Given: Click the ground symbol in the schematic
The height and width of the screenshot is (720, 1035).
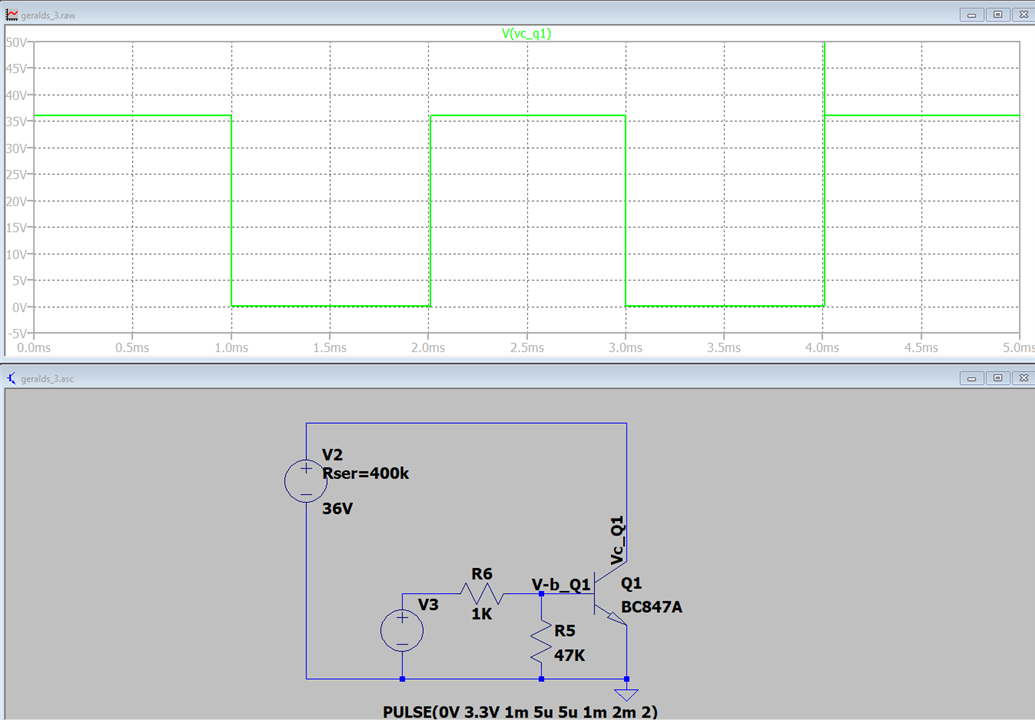Looking at the screenshot, I should point(627,693).
